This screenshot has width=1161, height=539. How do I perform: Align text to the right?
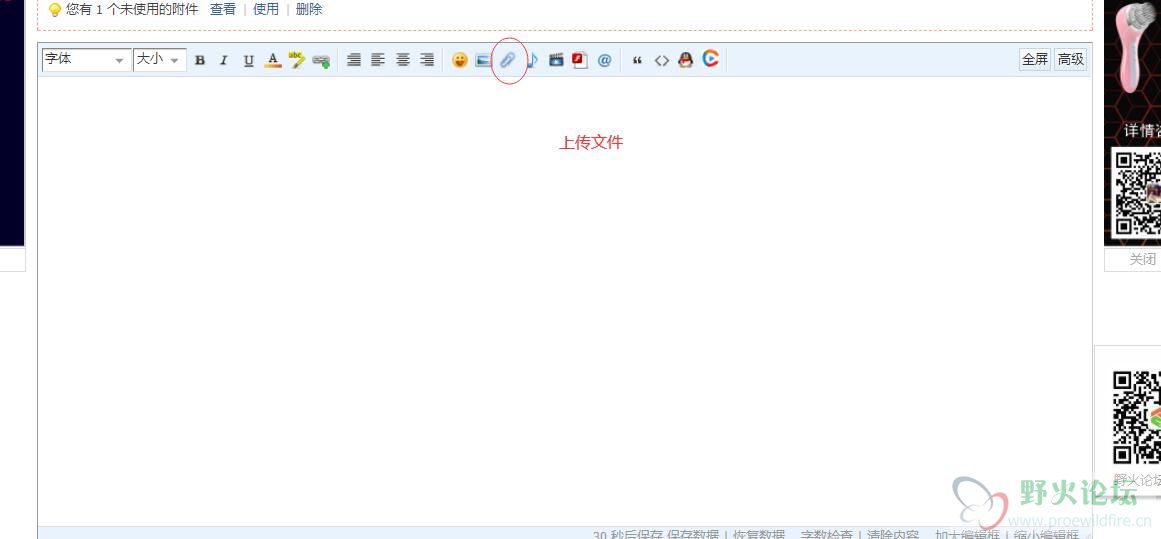point(427,61)
